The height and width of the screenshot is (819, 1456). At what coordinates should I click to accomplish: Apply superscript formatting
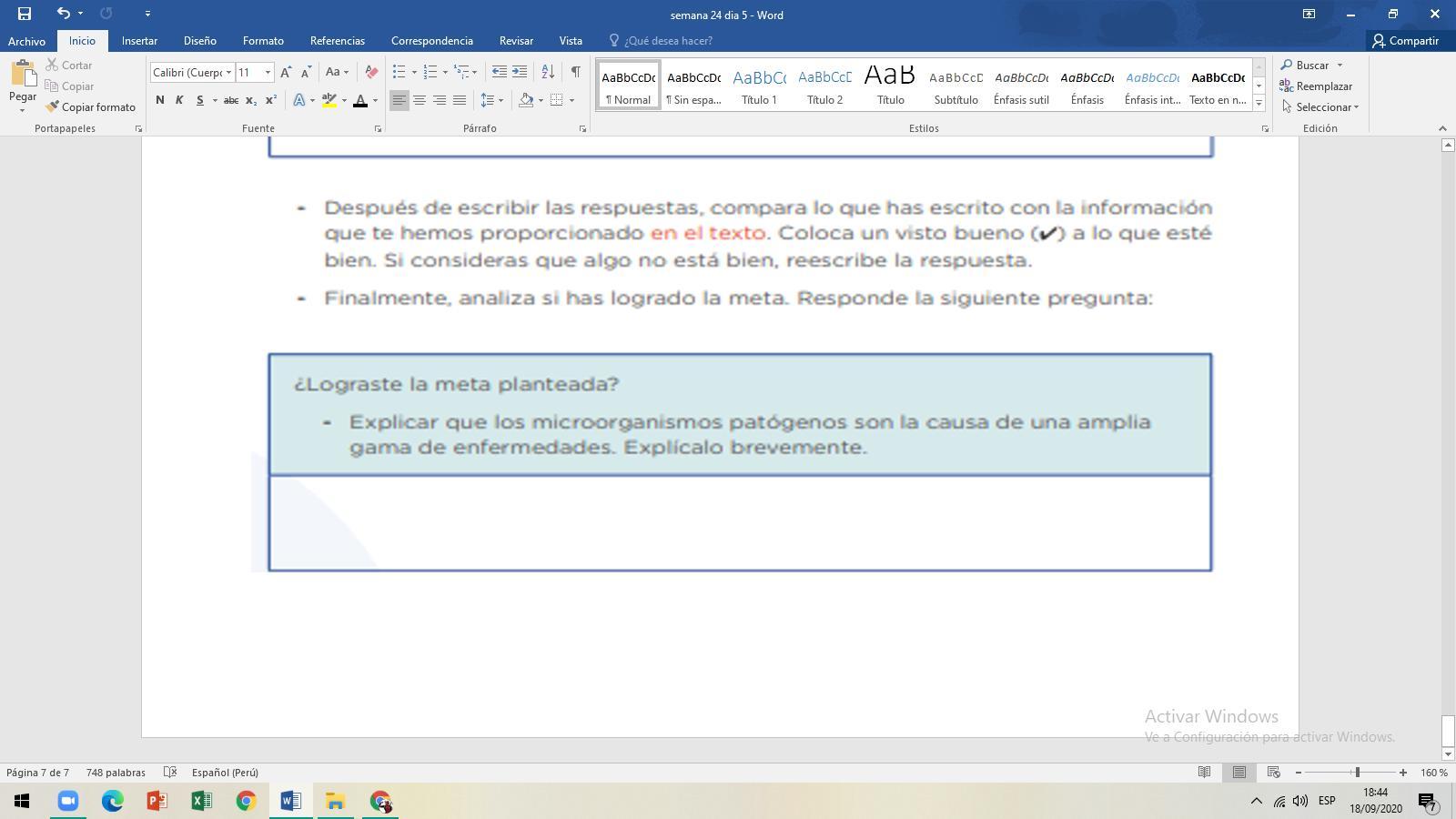pyautogui.click(x=271, y=100)
